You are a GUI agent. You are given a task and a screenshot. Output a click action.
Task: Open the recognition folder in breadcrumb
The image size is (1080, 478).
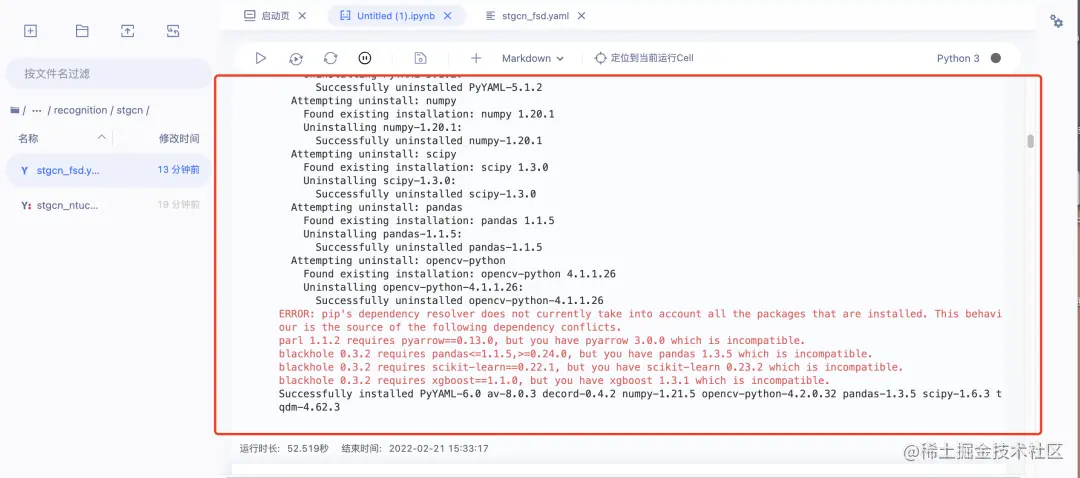coord(81,110)
